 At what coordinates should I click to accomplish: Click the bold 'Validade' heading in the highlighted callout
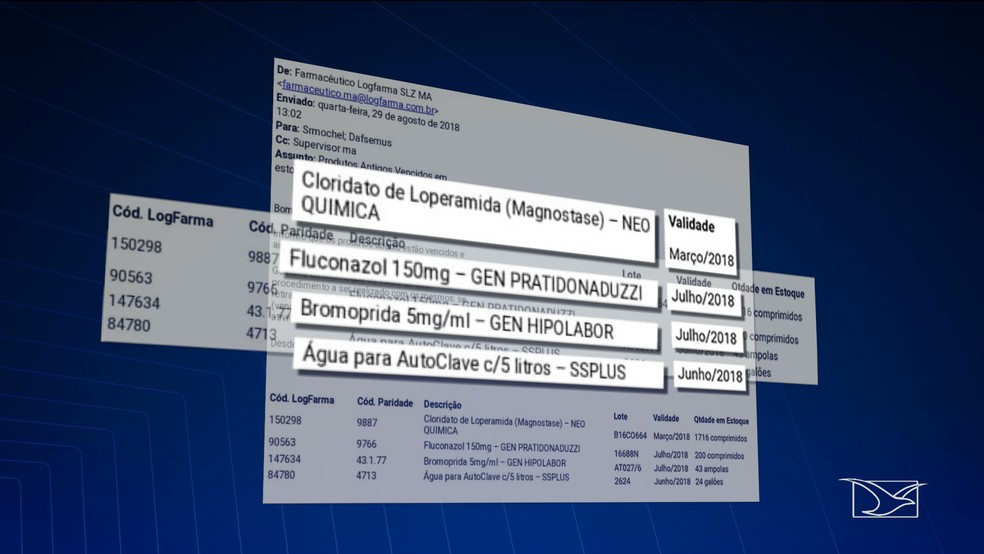pyautogui.click(x=691, y=223)
